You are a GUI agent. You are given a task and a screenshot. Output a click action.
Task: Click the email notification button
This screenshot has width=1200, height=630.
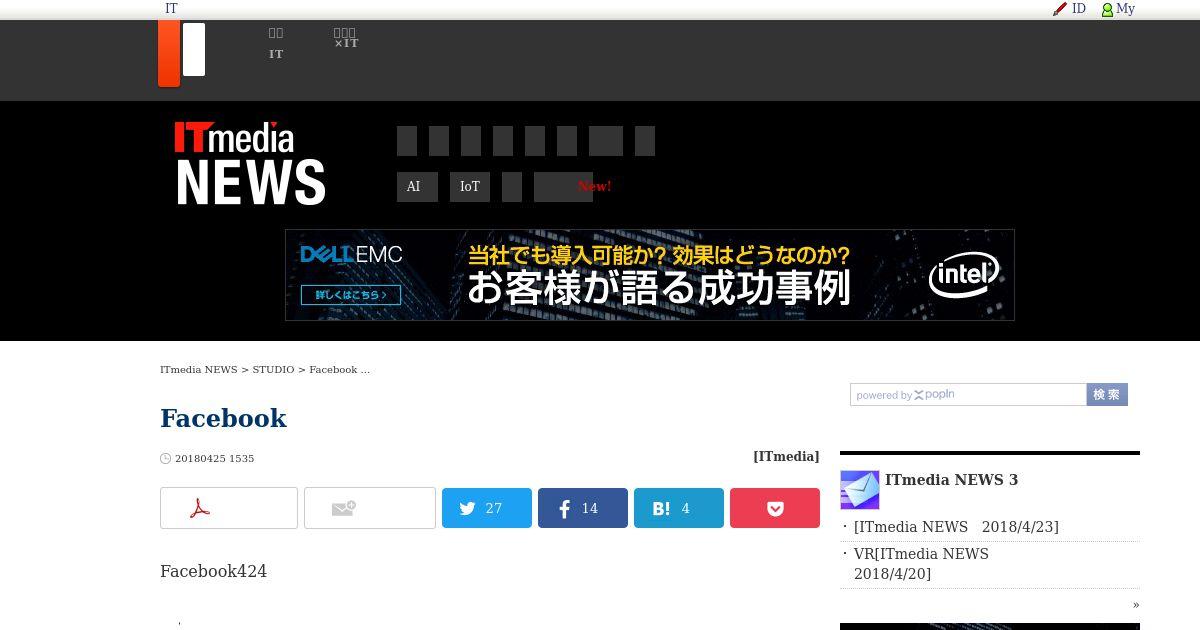[x=370, y=508]
